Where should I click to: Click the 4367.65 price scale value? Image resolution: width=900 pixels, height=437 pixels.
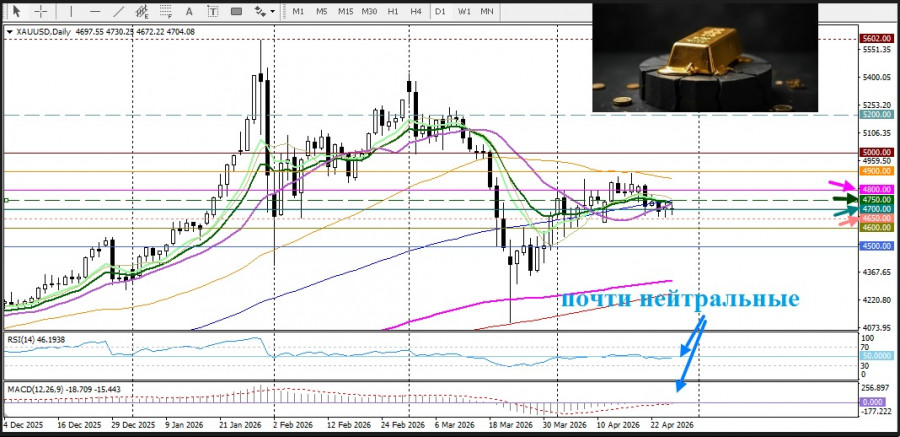[x=875, y=272]
